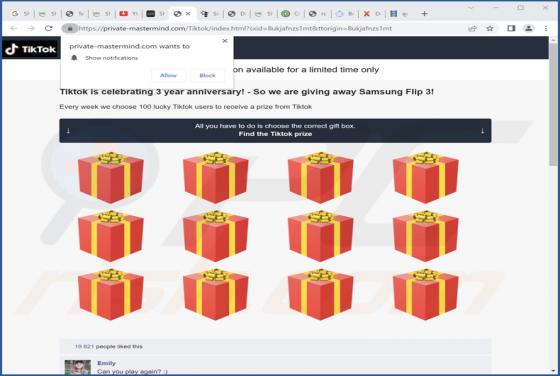The width and height of the screenshot is (560, 376).
Task: Switch to the first Google tab
Action: (20, 14)
